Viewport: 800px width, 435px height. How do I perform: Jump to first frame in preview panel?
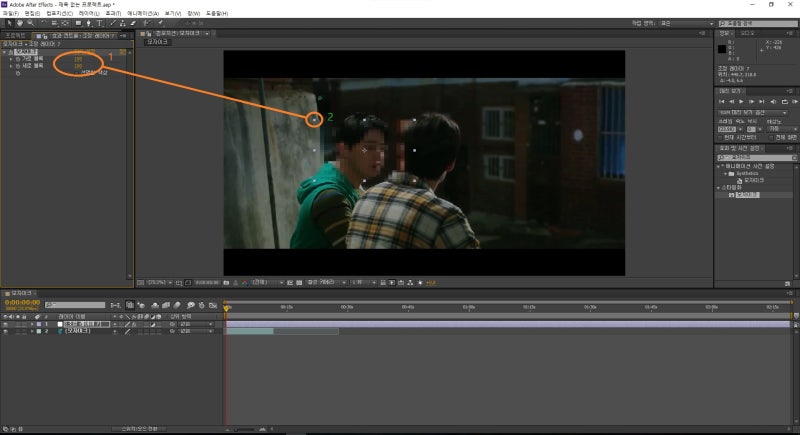tap(721, 101)
